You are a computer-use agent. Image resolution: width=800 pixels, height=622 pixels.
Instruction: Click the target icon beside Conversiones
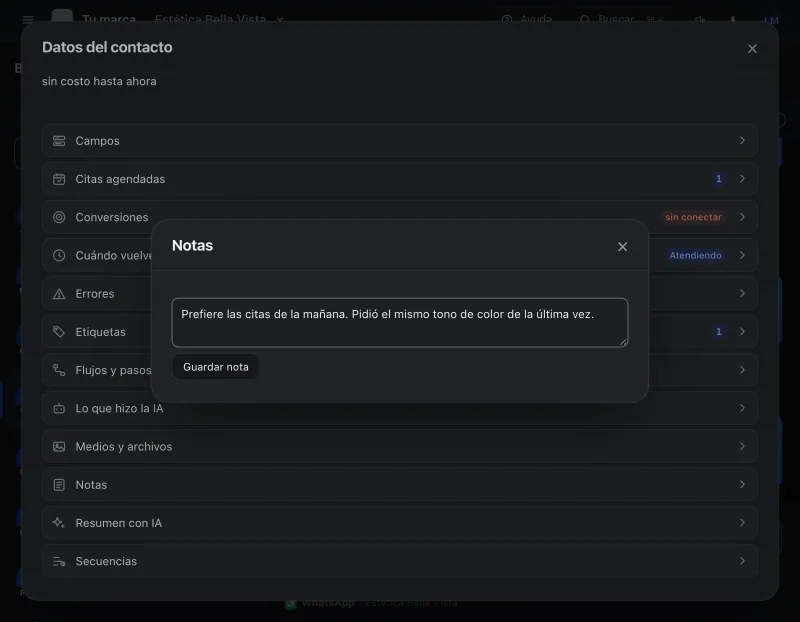(59, 217)
